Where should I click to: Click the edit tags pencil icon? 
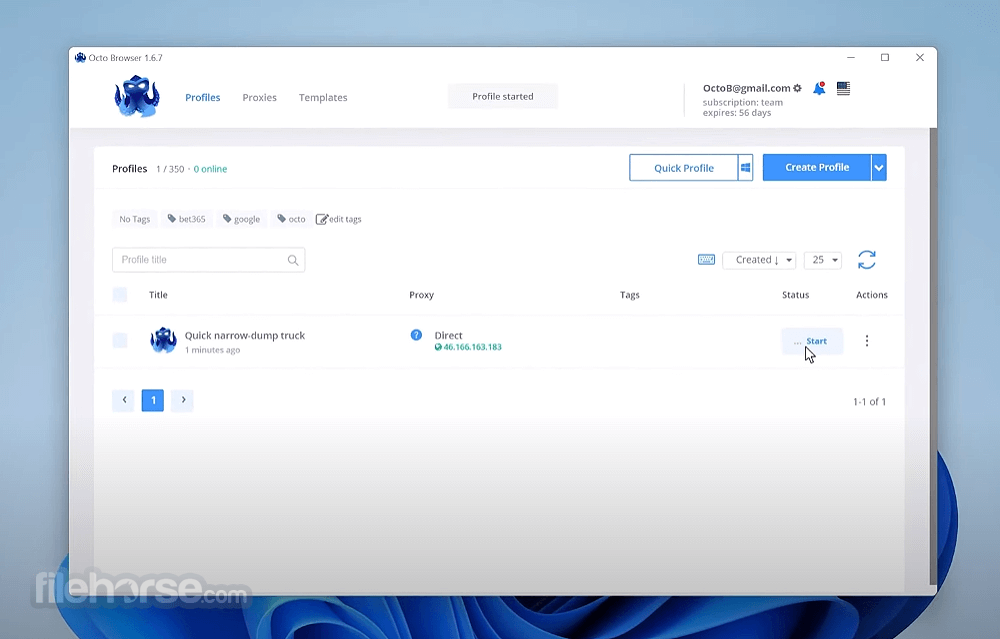coord(321,219)
